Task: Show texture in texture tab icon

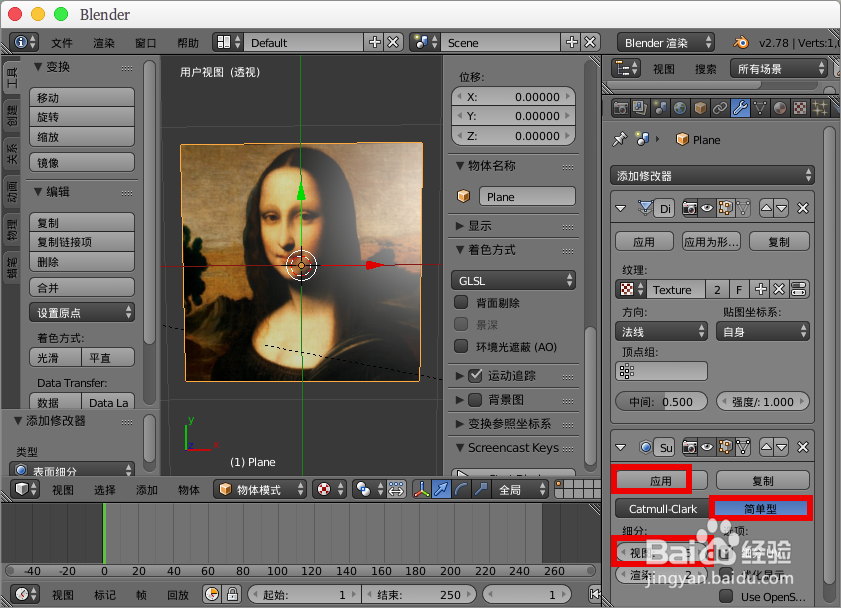Action: click(x=798, y=290)
